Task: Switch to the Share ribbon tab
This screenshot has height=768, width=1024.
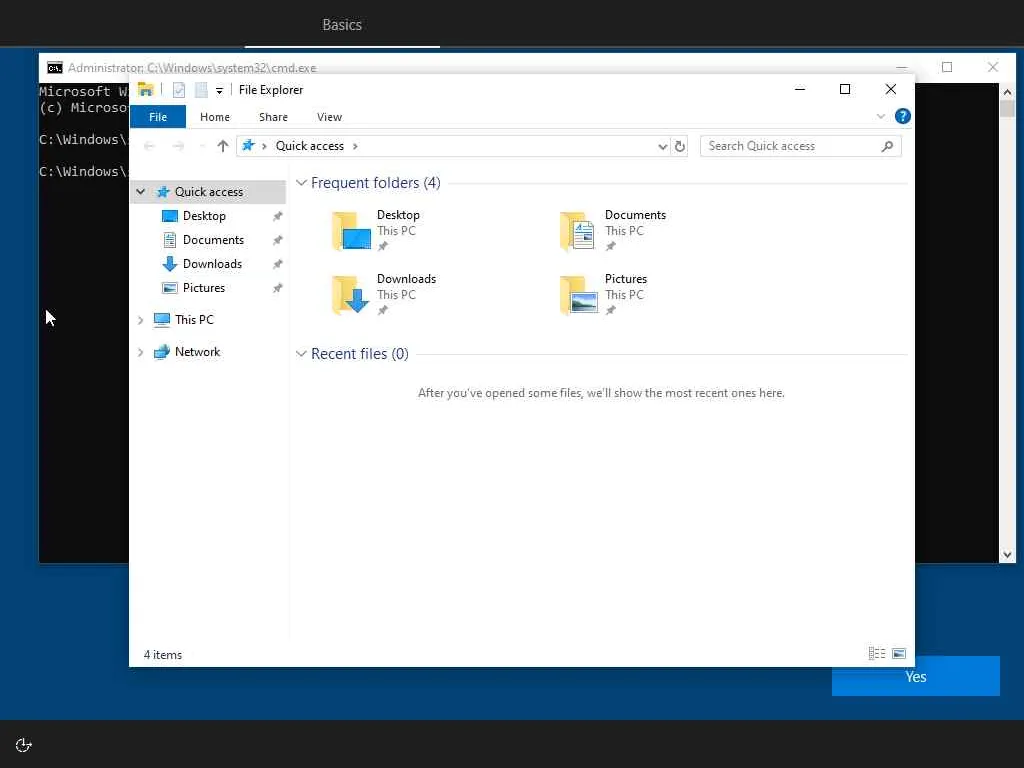Action: pyautogui.click(x=273, y=117)
